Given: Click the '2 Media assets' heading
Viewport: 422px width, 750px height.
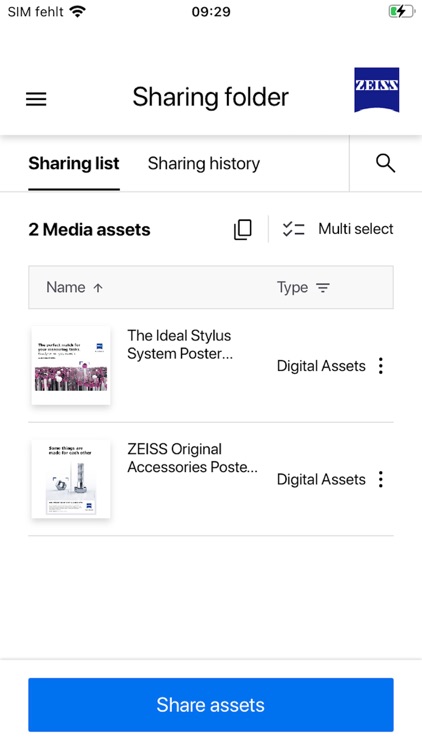Looking at the screenshot, I should [89, 230].
